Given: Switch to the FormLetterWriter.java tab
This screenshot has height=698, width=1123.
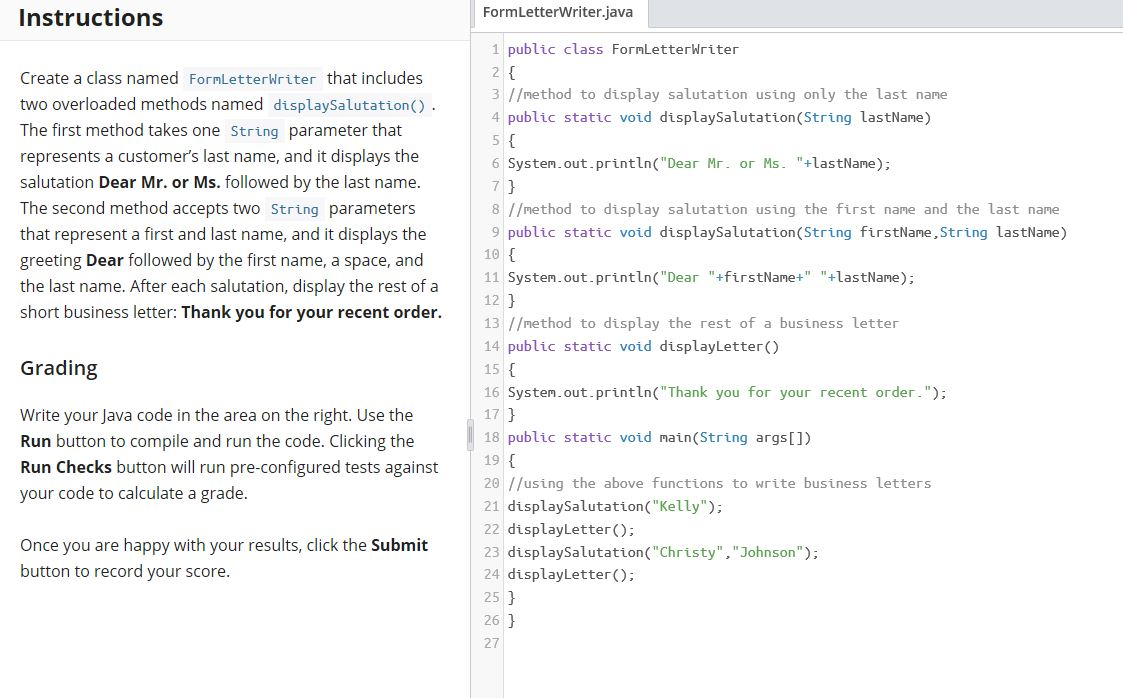Looking at the screenshot, I should 557,13.
